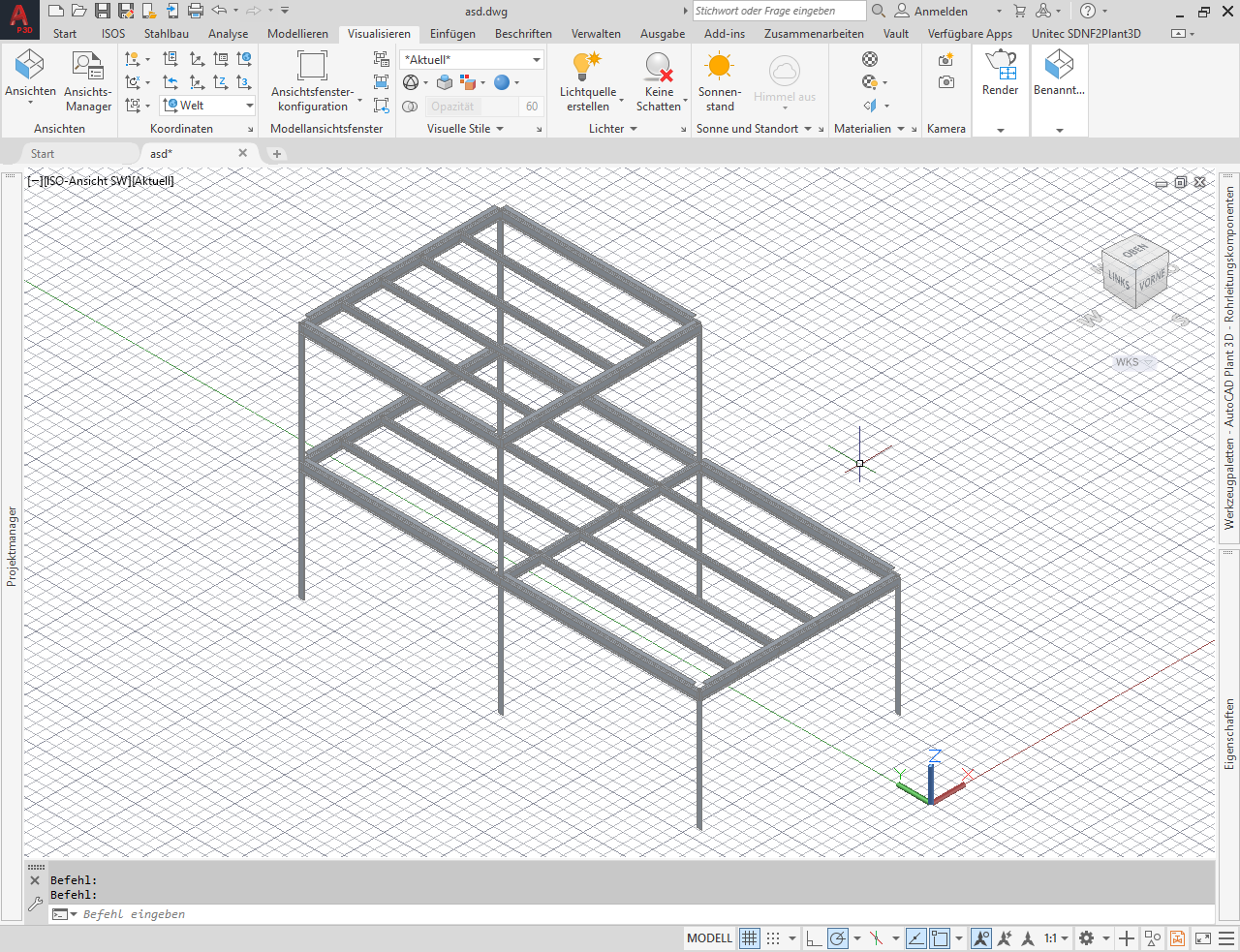Open the 1:1 annotation scale dropdown
Viewport: 1240px width, 952px height.
1055,938
